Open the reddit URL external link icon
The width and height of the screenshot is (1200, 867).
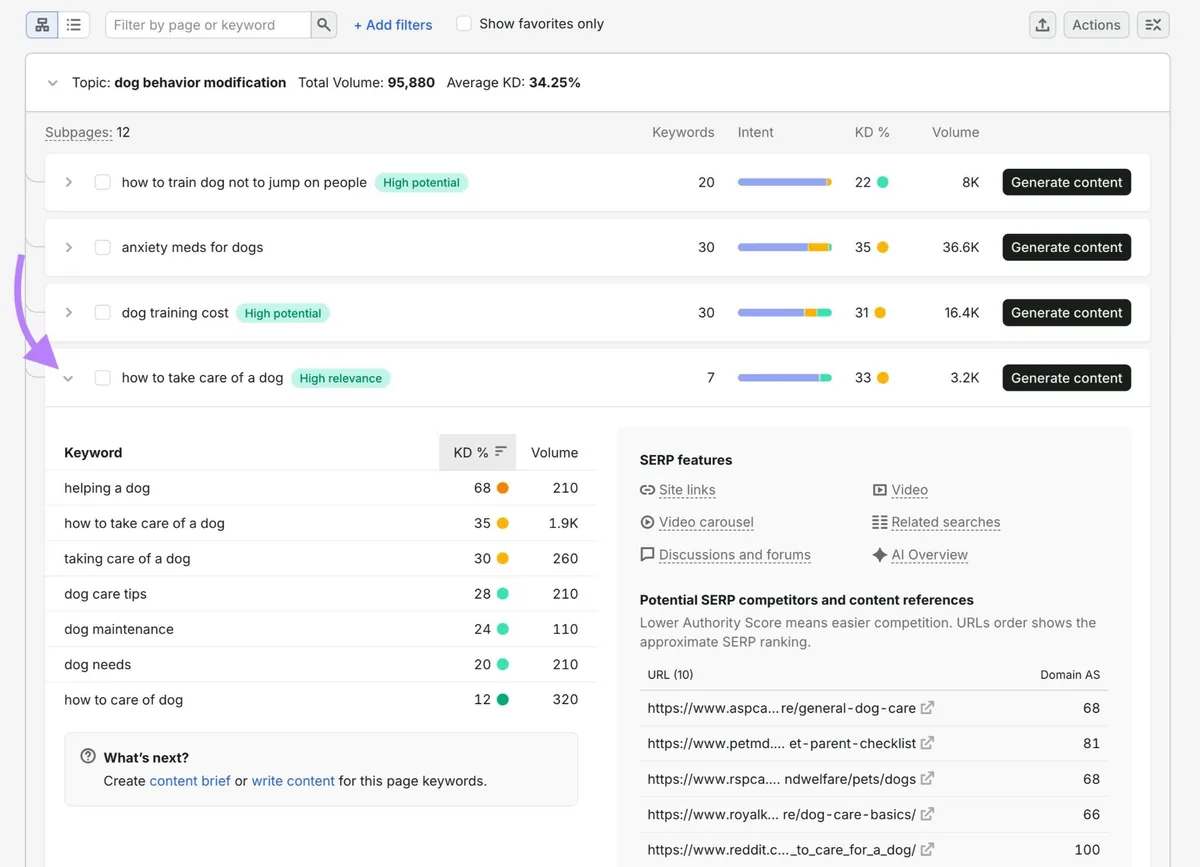927,850
